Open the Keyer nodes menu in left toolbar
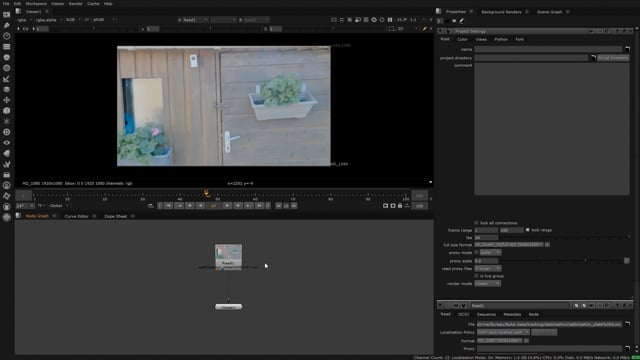This screenshot has height=360, width=640. tap(7, 79)
